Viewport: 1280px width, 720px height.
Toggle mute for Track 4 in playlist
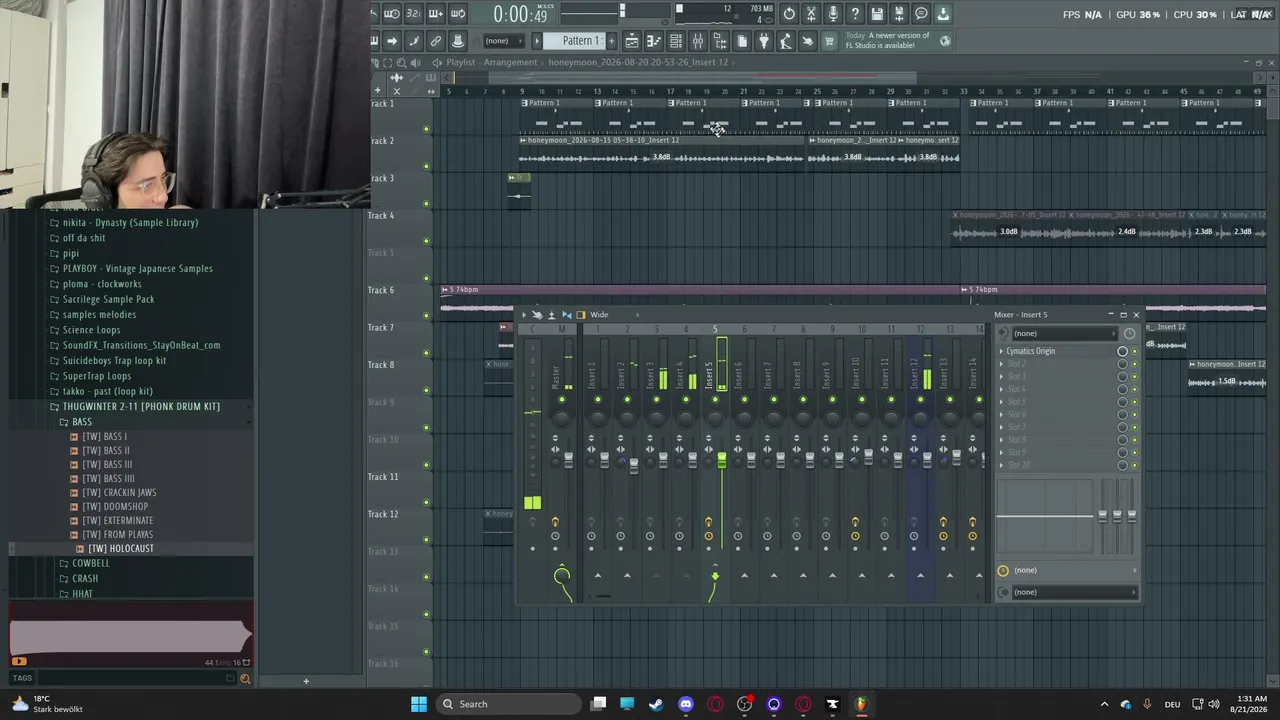pyautogui.click(x=426, y=241)
